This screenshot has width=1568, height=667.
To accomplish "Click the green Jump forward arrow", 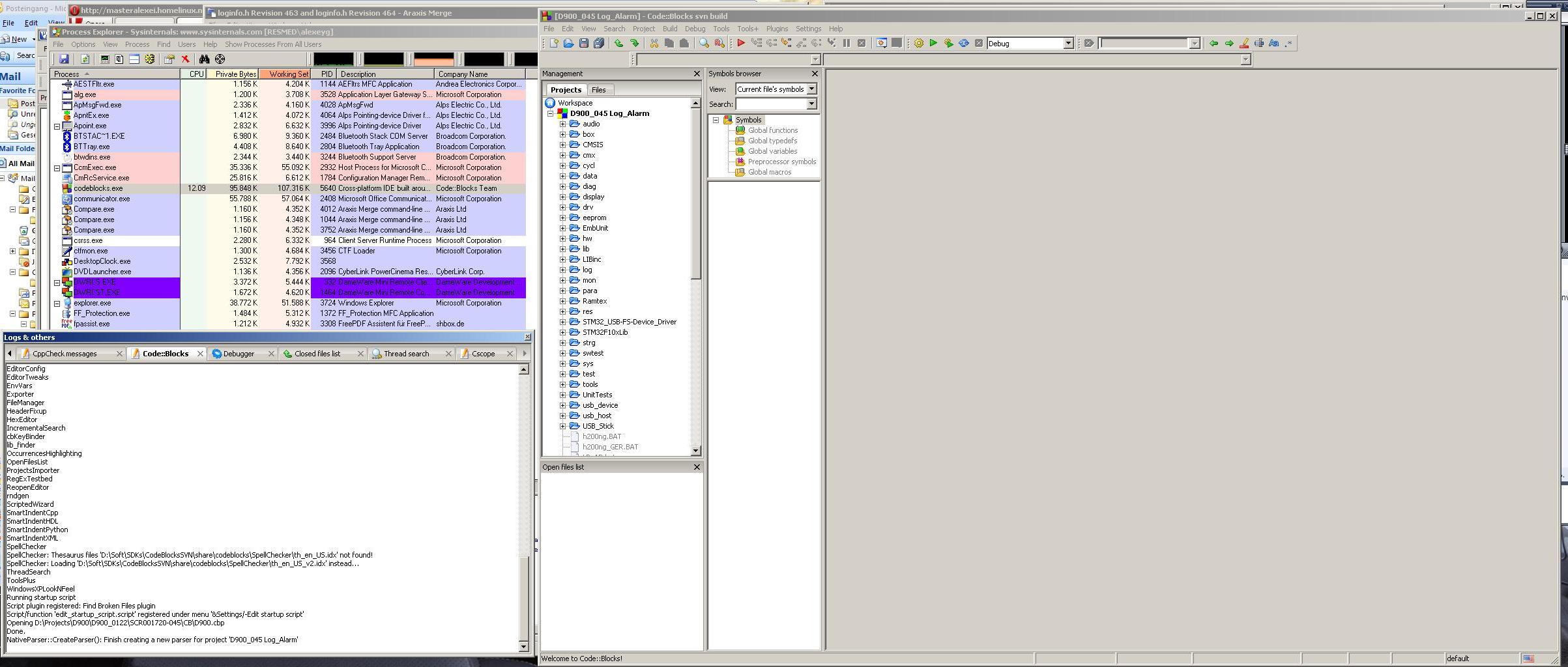I will (x=1229, y=44).
